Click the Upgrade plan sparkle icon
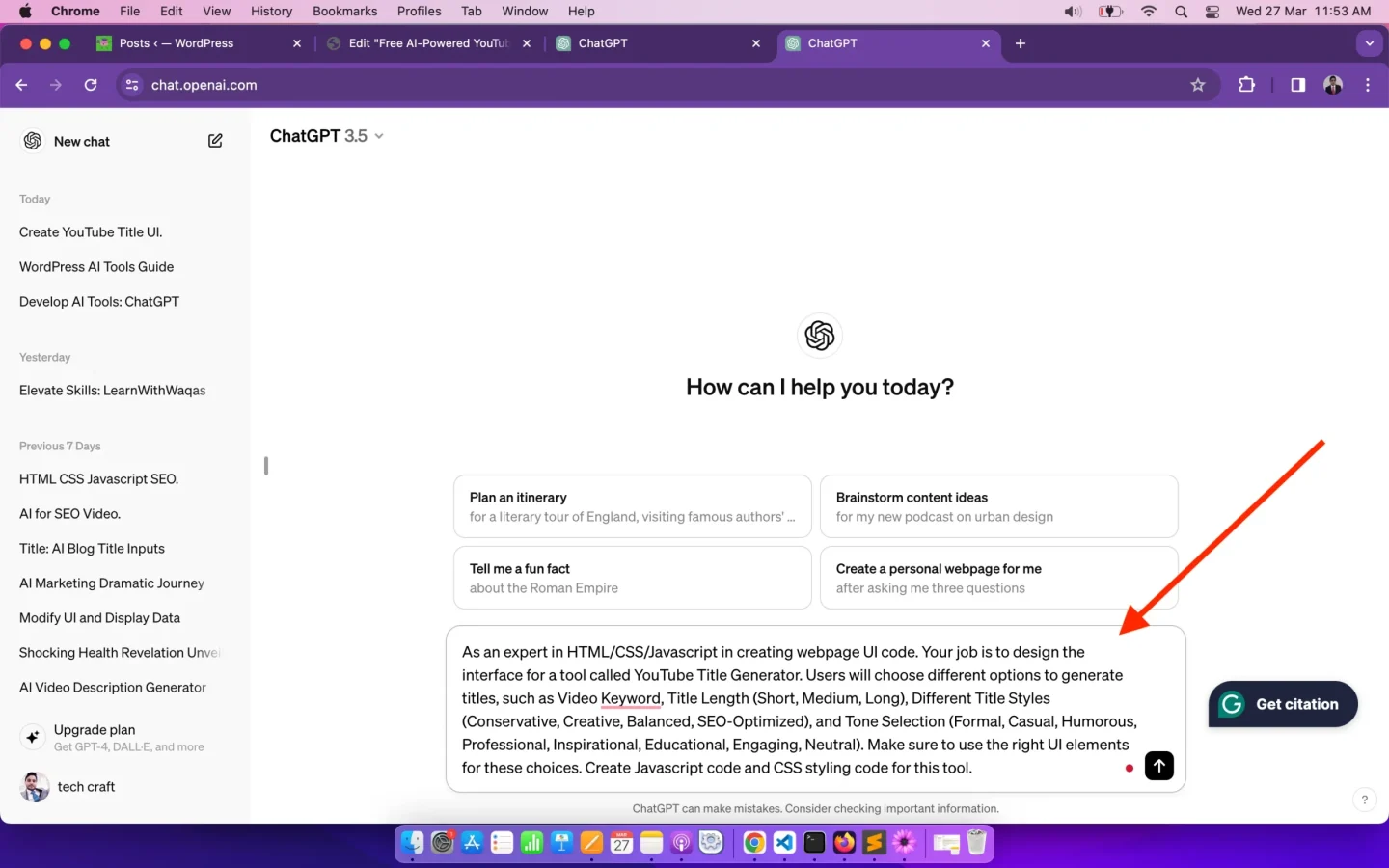This screenshot has width=1389, height=868. click(33, 737)
